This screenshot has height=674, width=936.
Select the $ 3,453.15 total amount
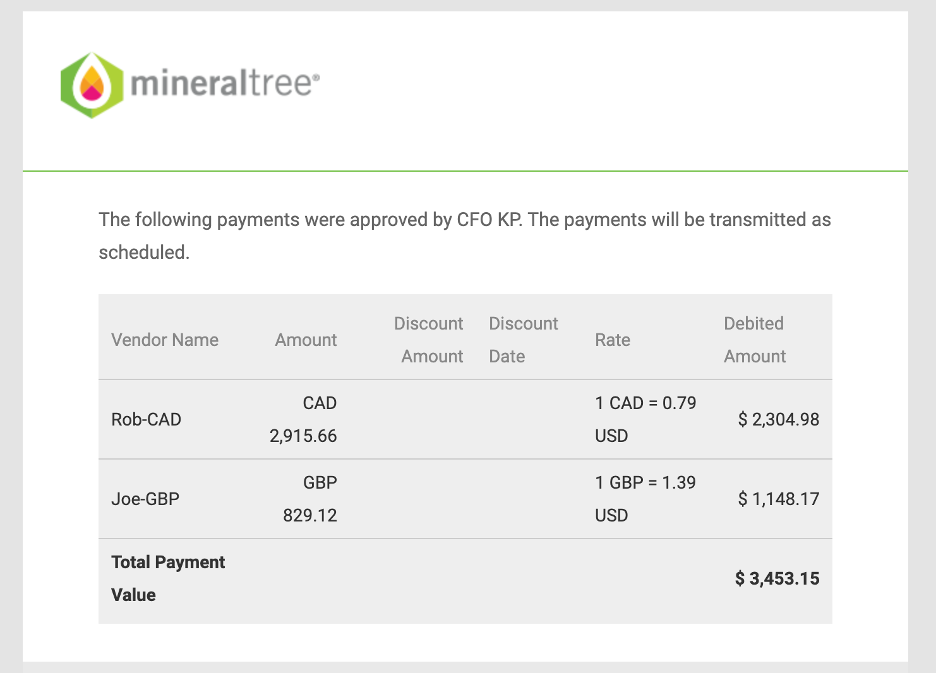coord(777,578)
